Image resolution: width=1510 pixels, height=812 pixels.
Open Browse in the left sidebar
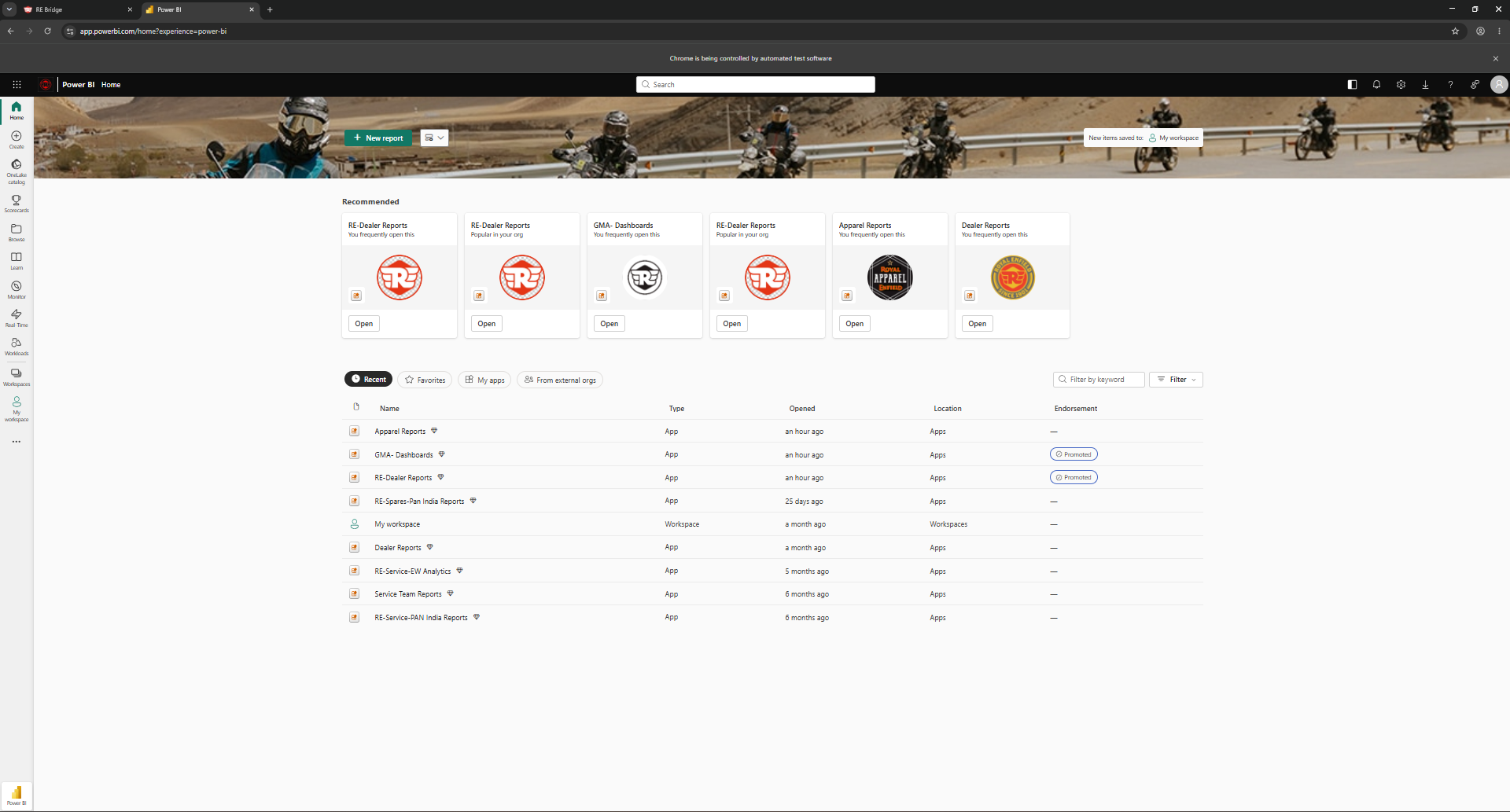(17, 233)
